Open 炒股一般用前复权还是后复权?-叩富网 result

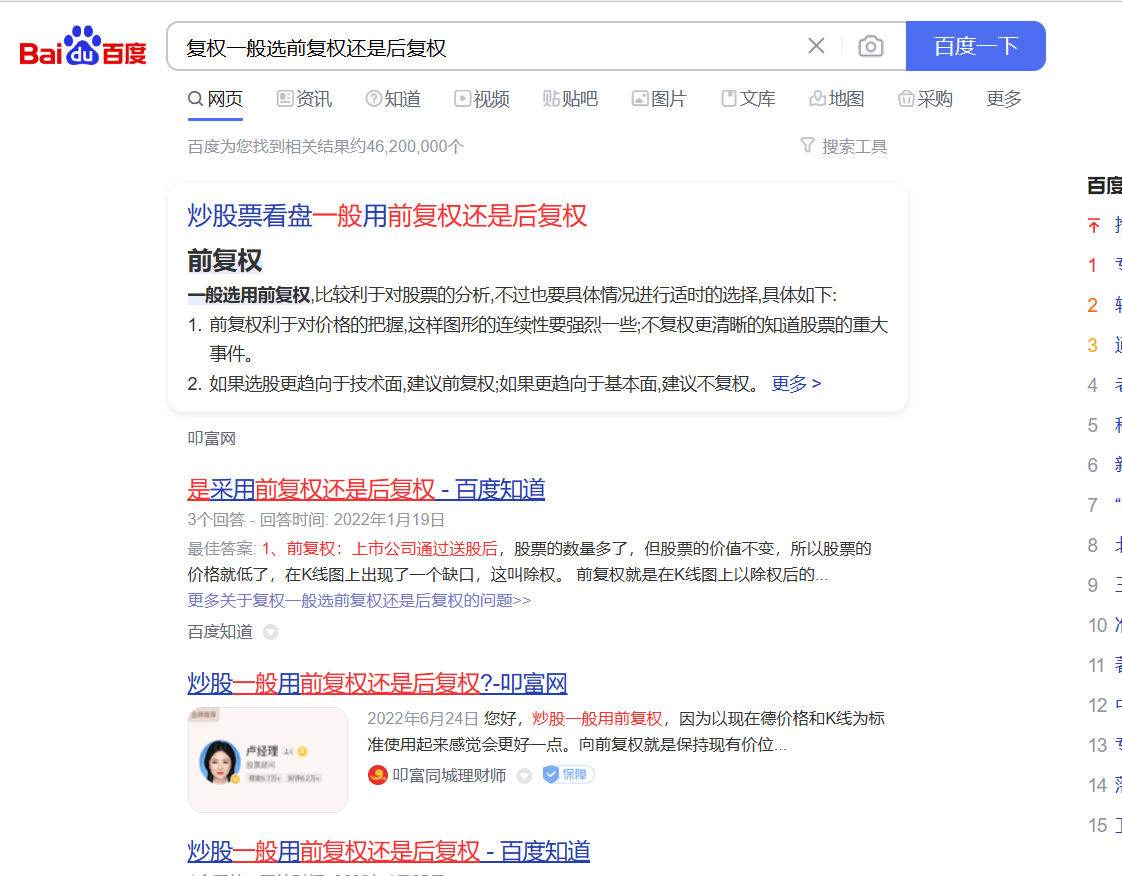(377, 683)
